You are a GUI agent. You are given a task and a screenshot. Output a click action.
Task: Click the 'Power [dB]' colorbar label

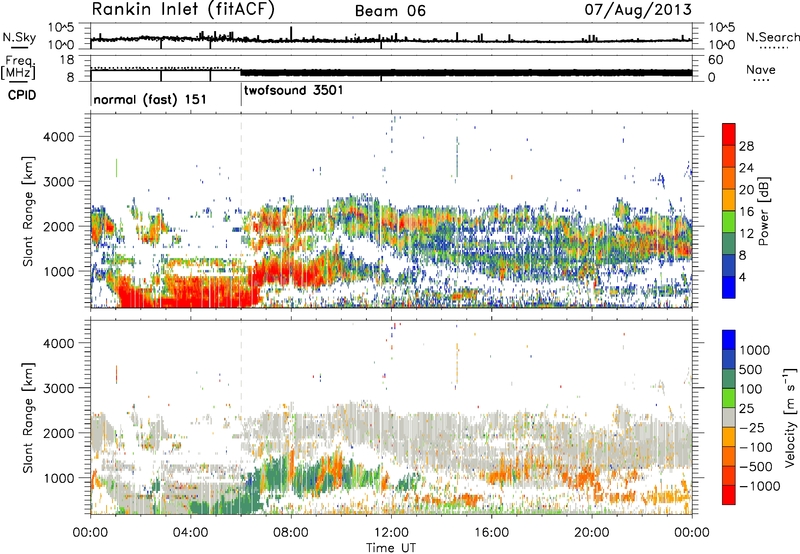pos(763,211)
